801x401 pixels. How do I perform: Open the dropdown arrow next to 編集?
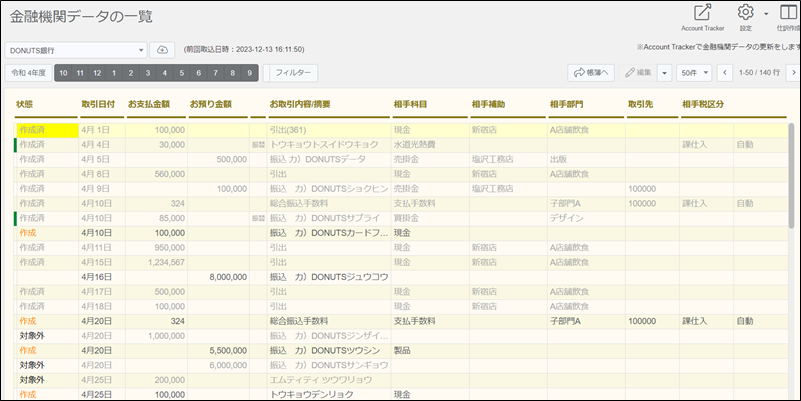pyautogui.click(x=664, y=73)
